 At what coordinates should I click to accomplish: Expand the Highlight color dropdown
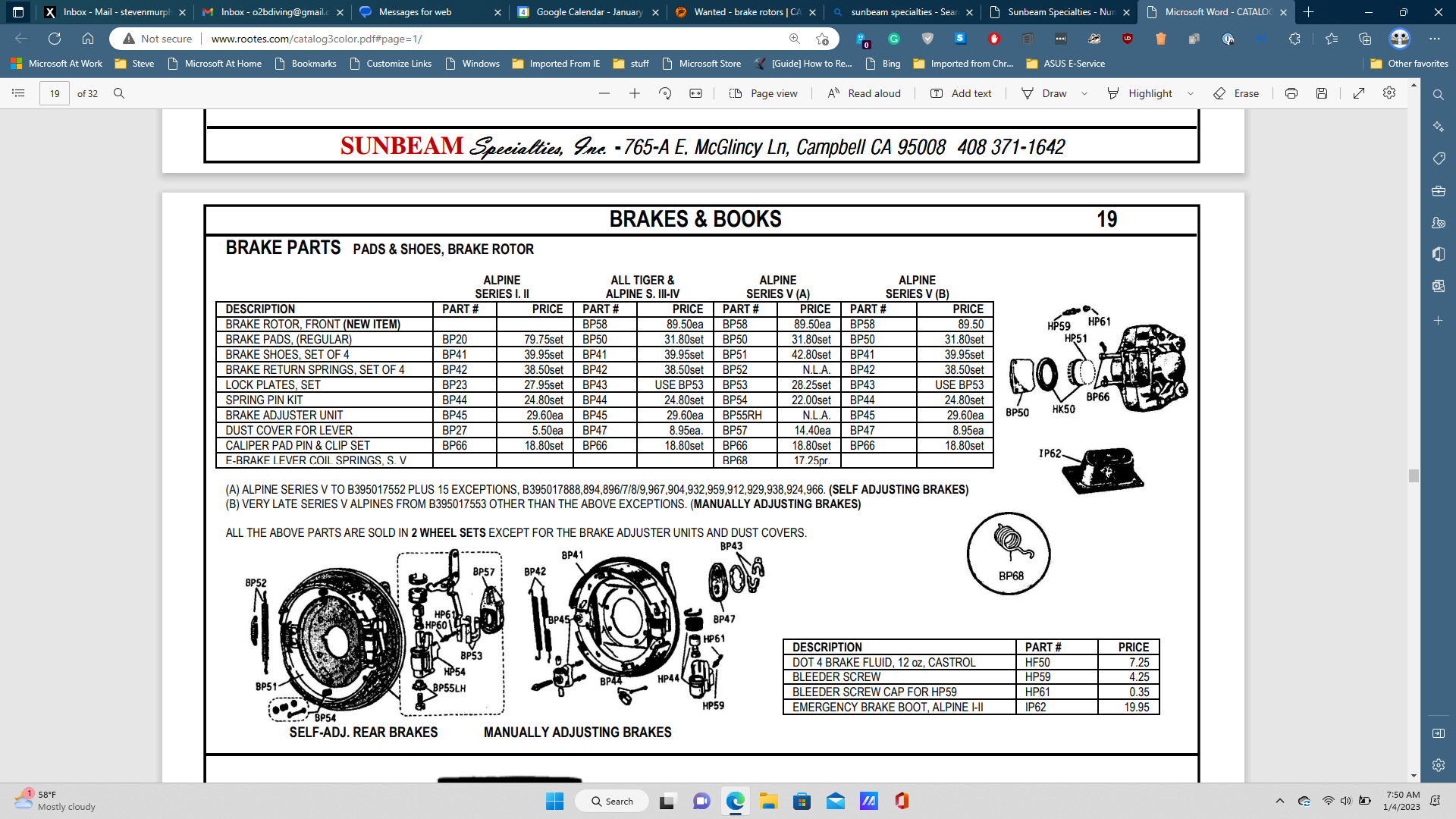point(1191,94)
